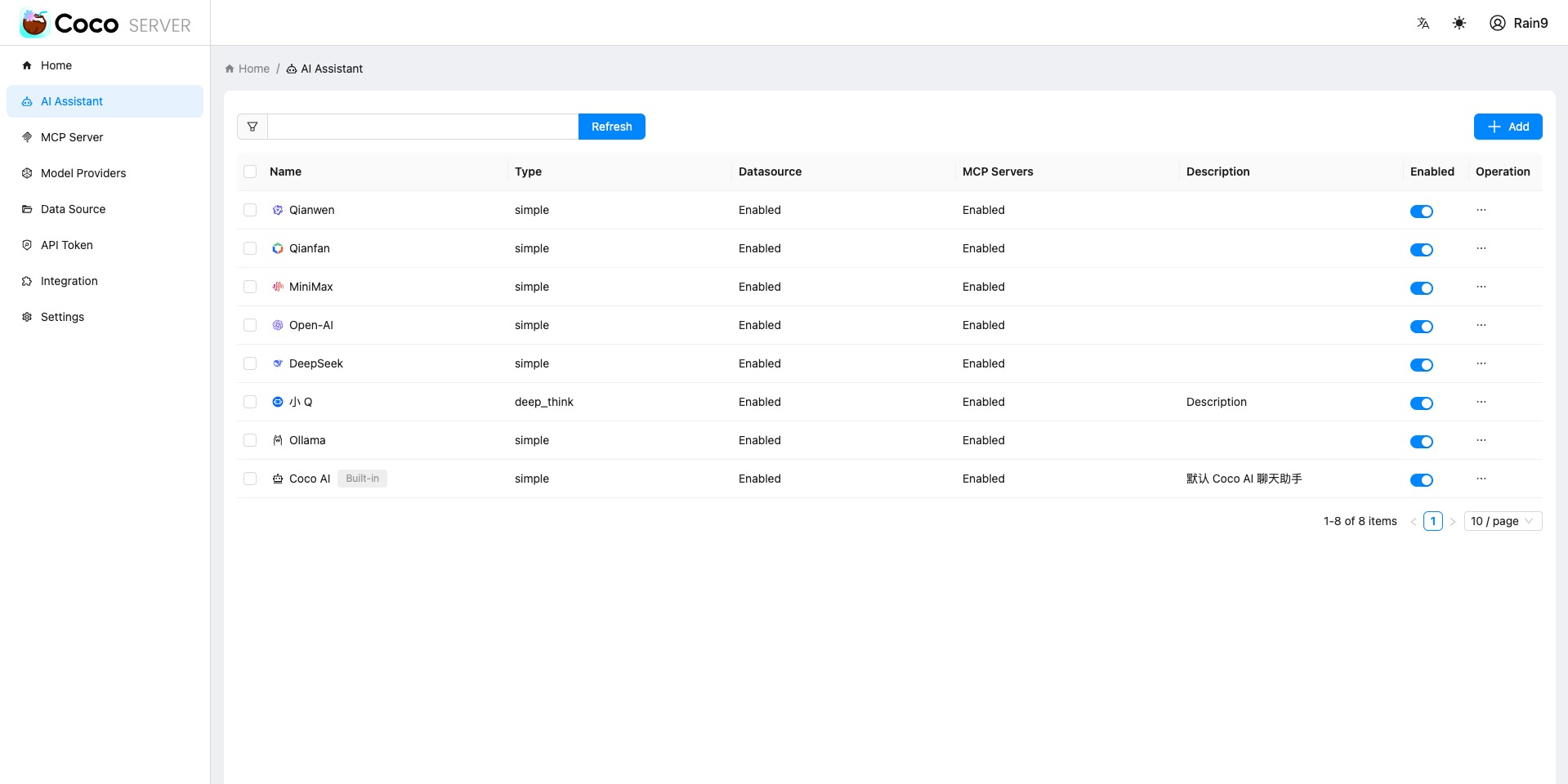Select page 1 in pagination
Image resolution: width=1568 pixels, height=784 pixels.
tap(1432, 521)
